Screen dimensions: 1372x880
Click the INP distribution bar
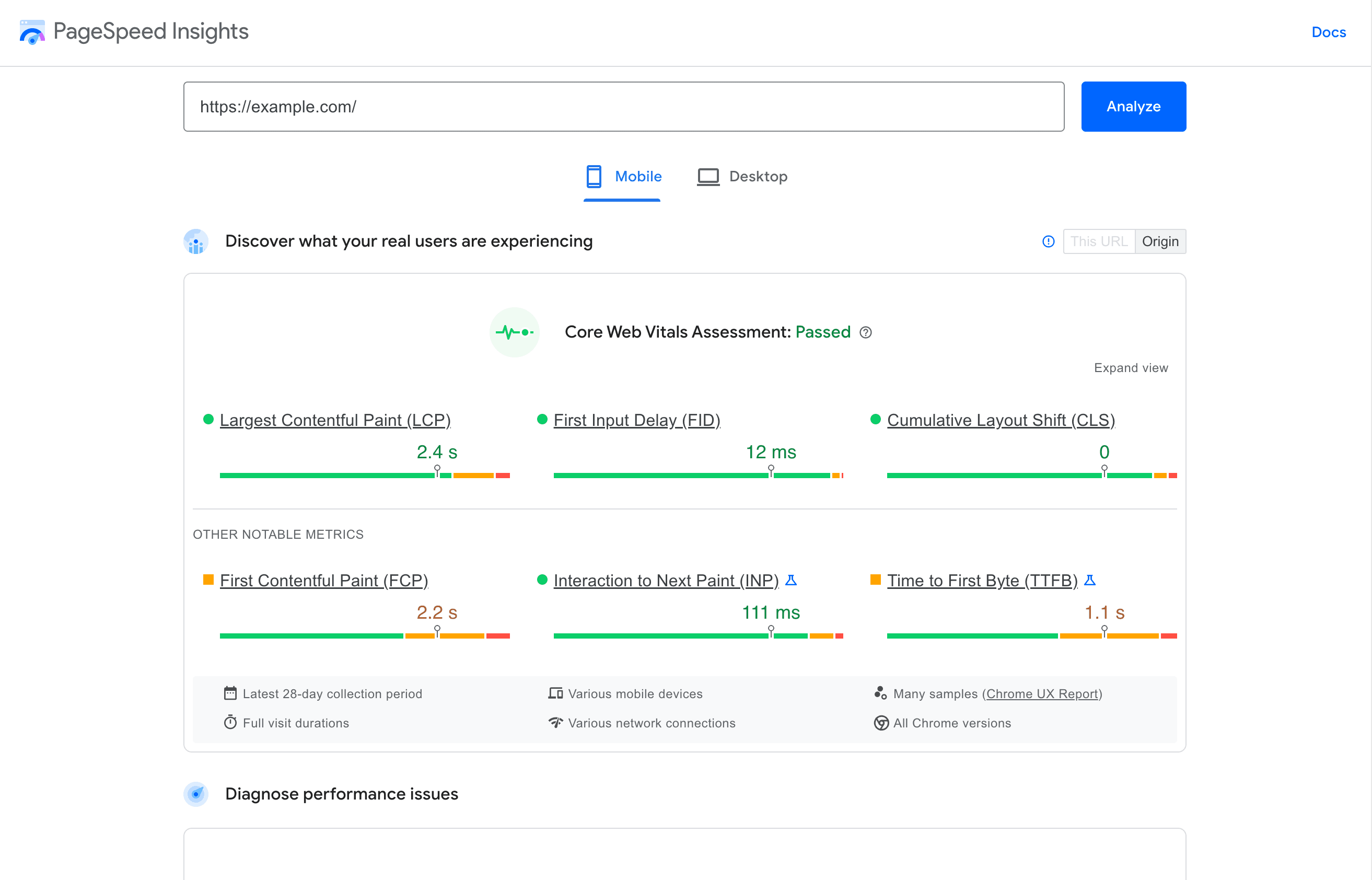698,635
